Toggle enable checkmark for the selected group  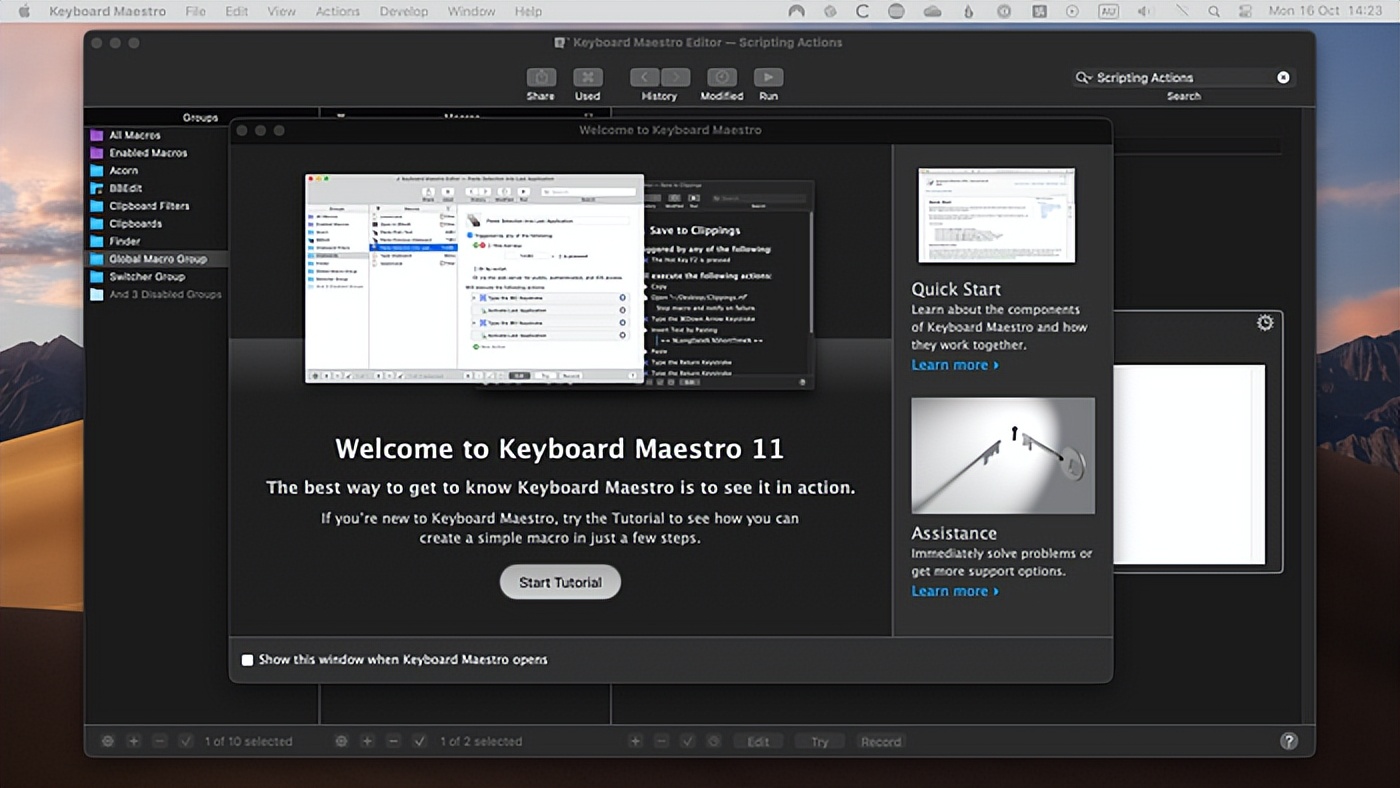(x=186, y=741)
